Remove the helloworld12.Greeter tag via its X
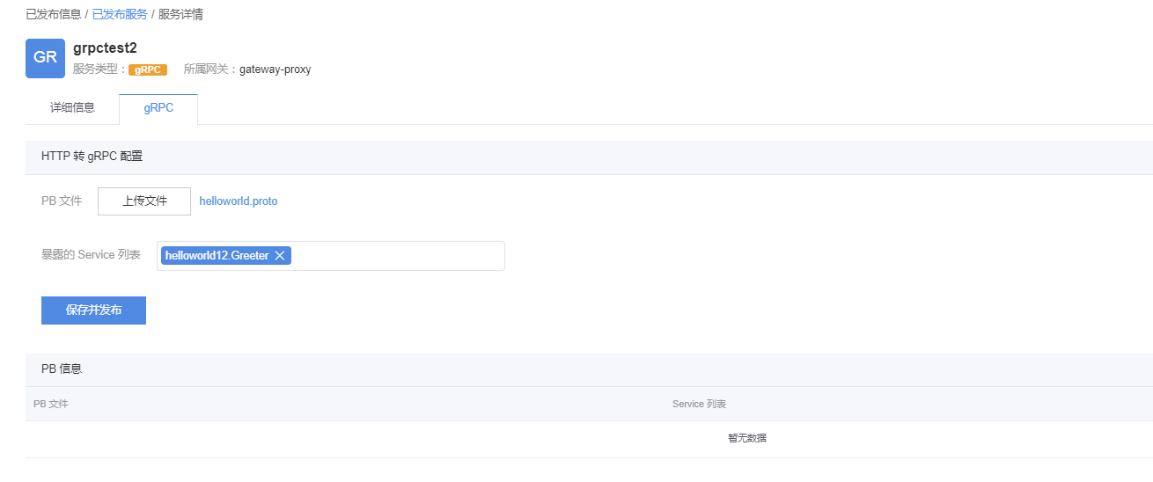Screen dimensions: 1153x482 (x=280, y=256)
